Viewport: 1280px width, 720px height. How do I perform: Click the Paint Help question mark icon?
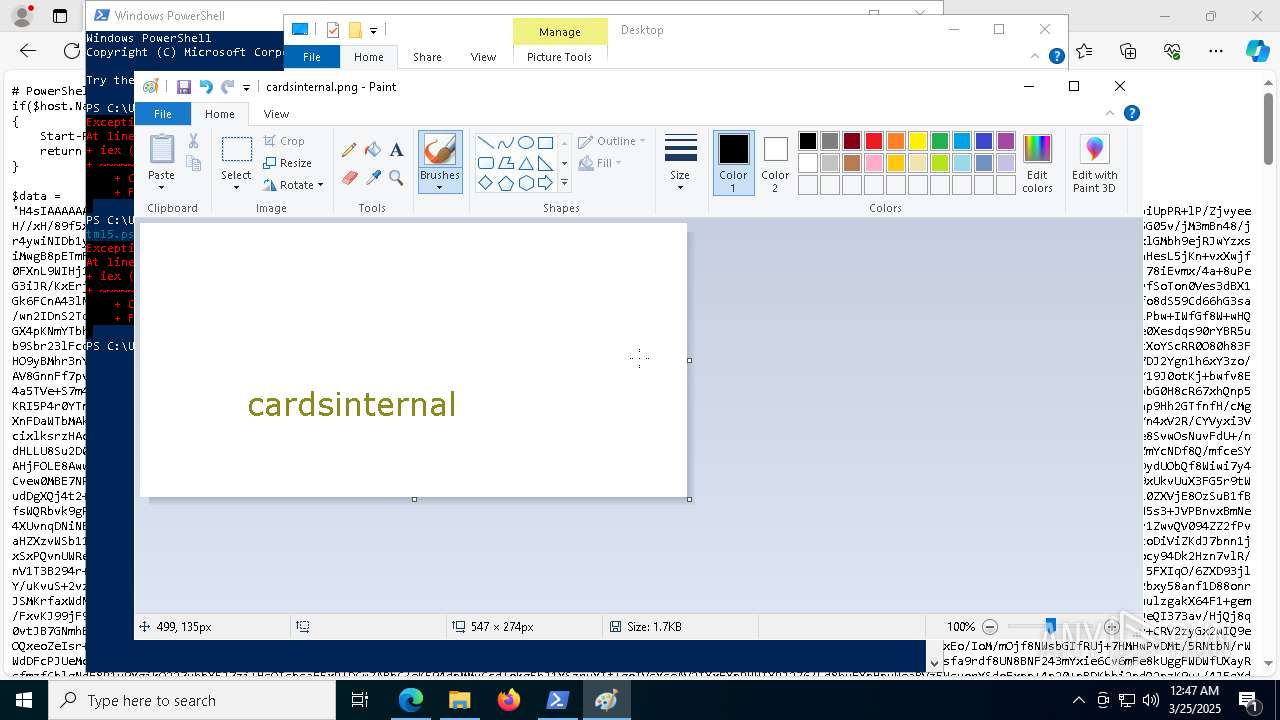1132,113
